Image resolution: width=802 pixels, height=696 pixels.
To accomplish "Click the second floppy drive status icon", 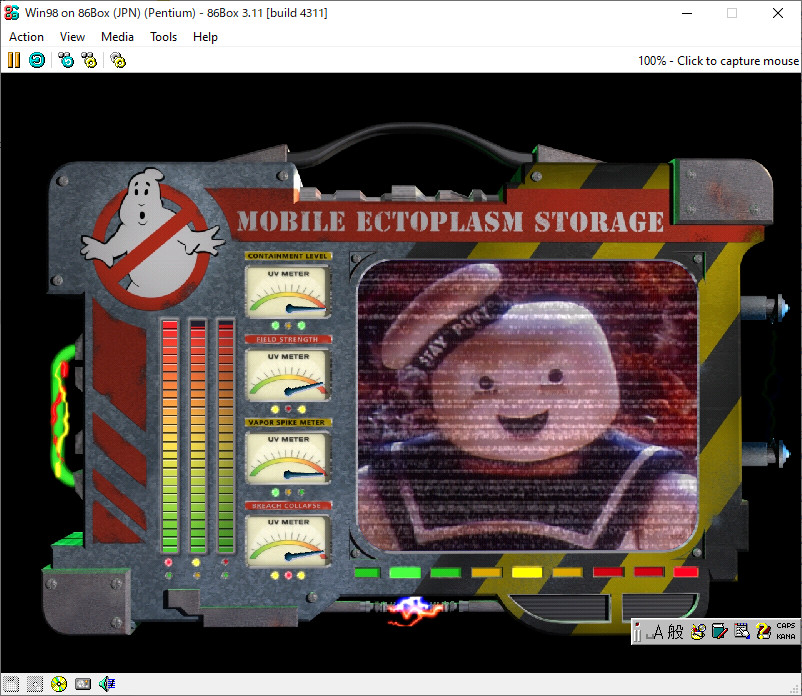I will (x=35, y=684).
